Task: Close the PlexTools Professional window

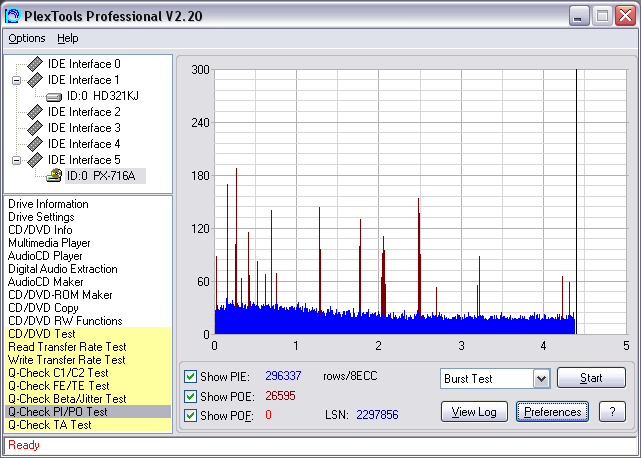Action: coord(626,16)
